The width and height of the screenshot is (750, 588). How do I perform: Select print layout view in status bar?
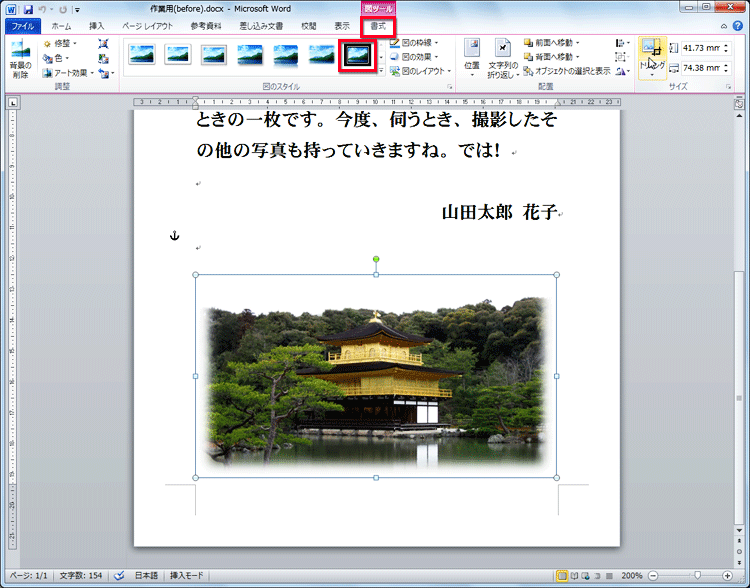(x=562, y=576)
